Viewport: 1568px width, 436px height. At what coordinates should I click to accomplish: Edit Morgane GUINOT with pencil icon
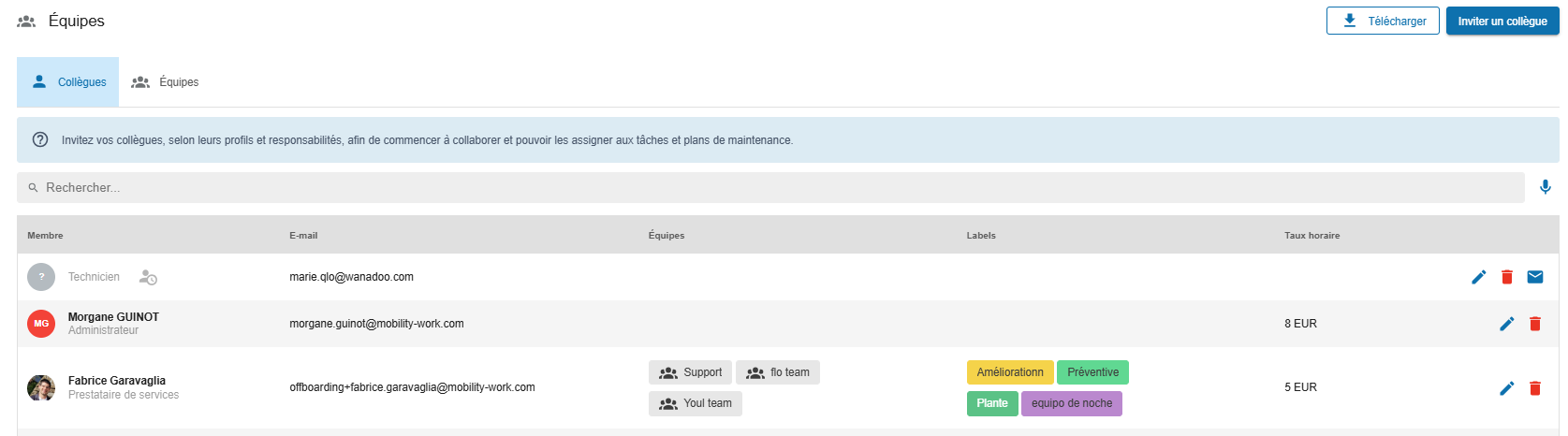[1506, 324]
